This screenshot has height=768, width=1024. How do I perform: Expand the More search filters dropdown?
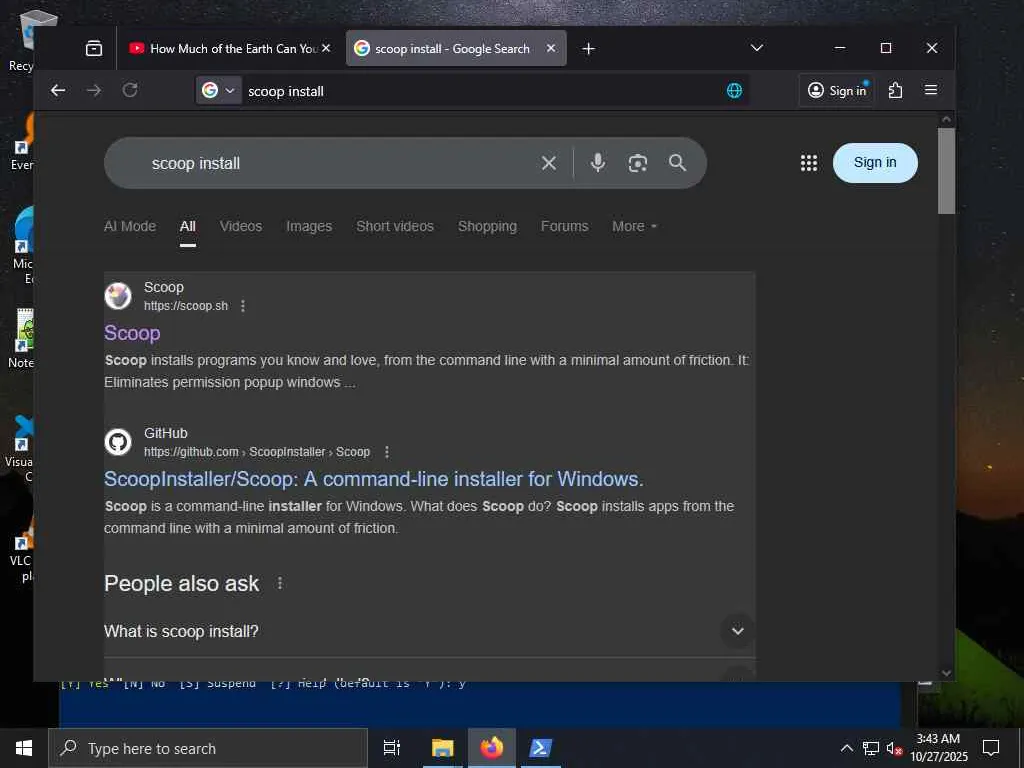click(634, 226)
